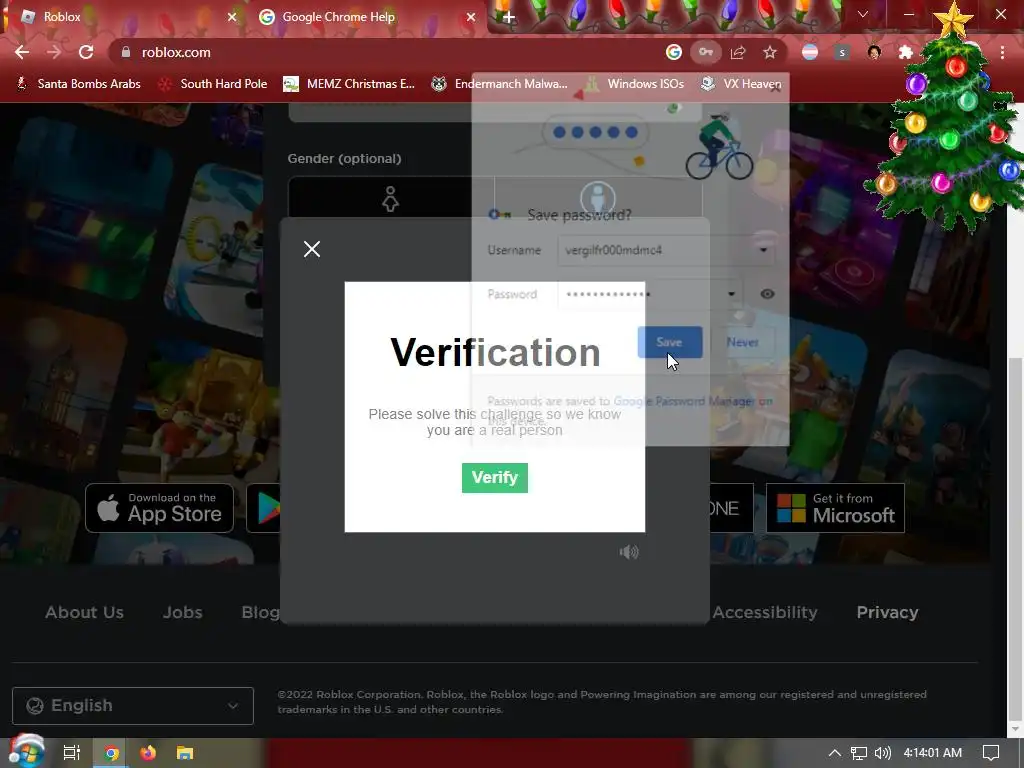This screenshot has height=768, width=1024.
Task: Open the notification center icon
Action: click(x=991, y=753)
